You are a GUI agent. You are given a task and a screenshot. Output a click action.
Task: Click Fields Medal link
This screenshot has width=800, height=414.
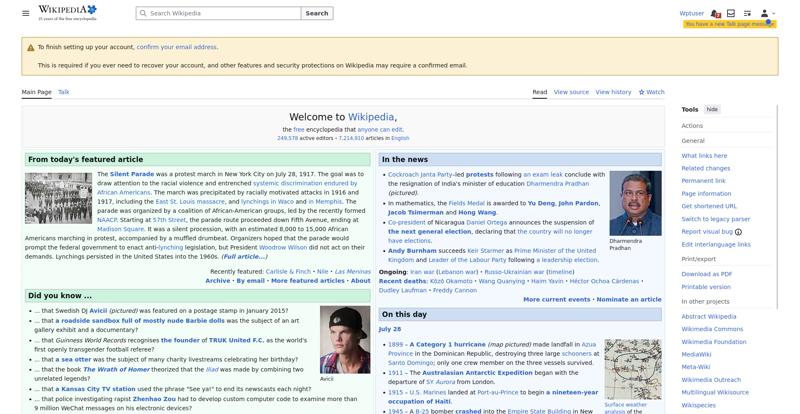click(466, 203)
